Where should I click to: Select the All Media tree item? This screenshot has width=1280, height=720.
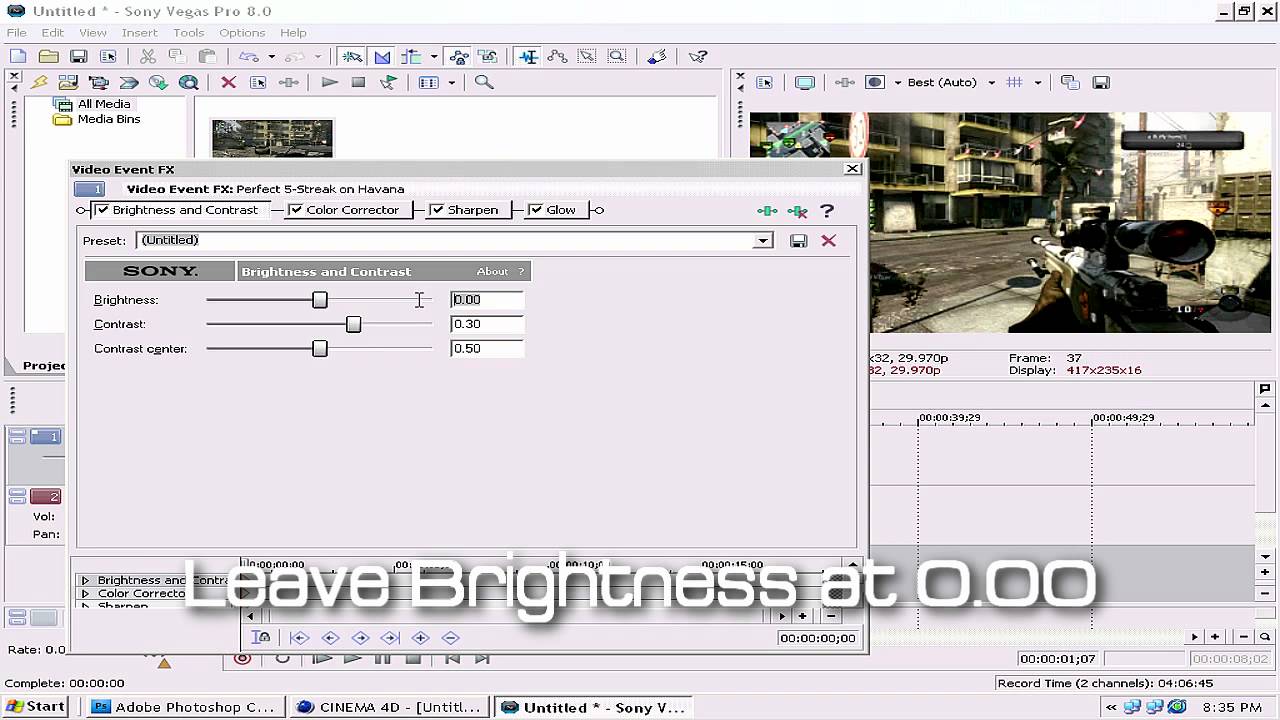pos(103,104)
